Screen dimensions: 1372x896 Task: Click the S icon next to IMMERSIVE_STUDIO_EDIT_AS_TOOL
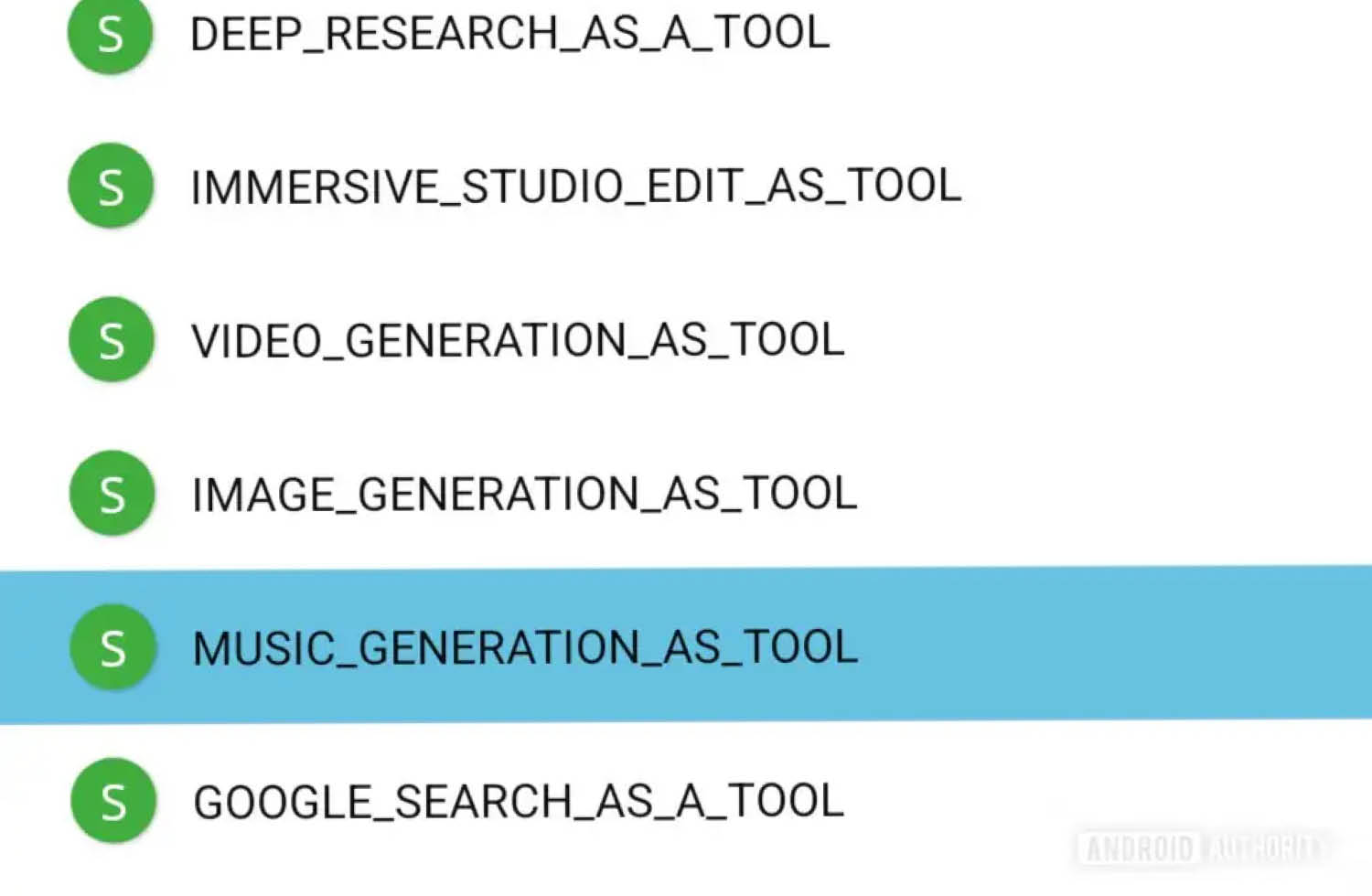coord(111,187)
